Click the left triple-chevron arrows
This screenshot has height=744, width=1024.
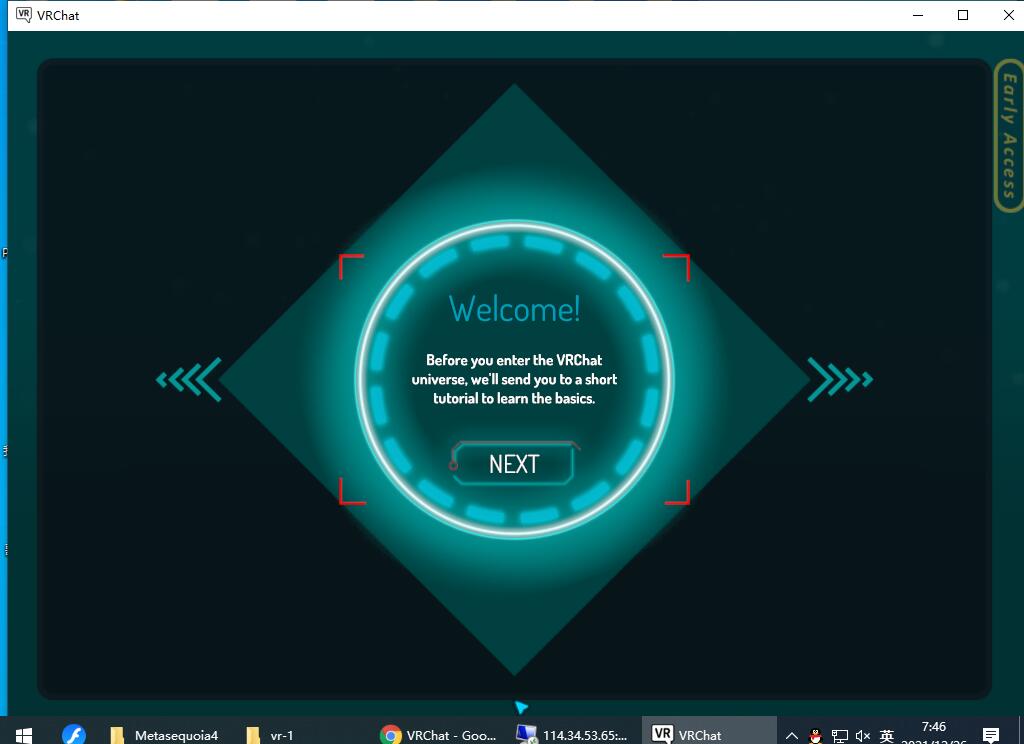point(189,379)
